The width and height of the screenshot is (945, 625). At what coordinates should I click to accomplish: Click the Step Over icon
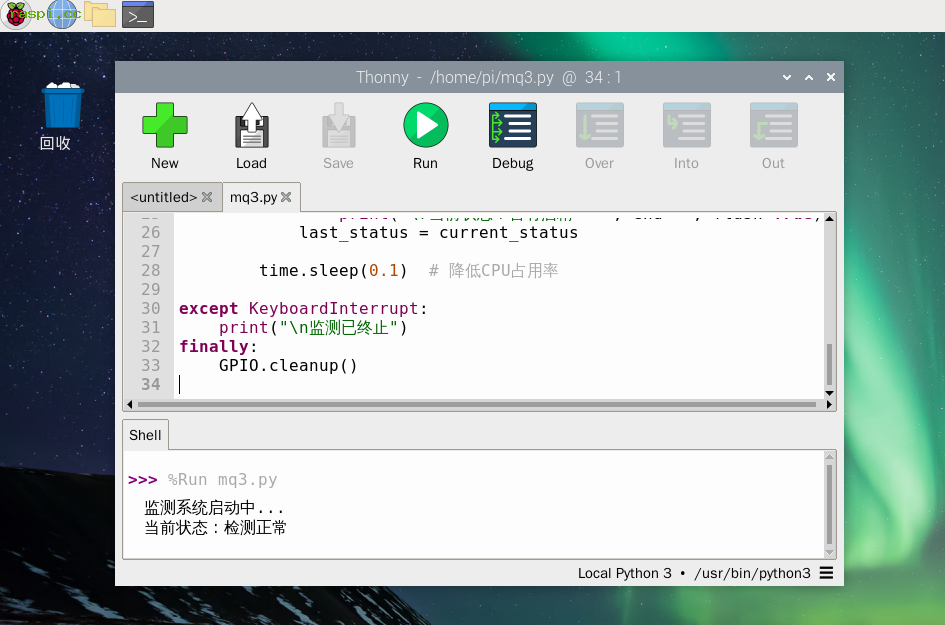click(x=599, y=126)
